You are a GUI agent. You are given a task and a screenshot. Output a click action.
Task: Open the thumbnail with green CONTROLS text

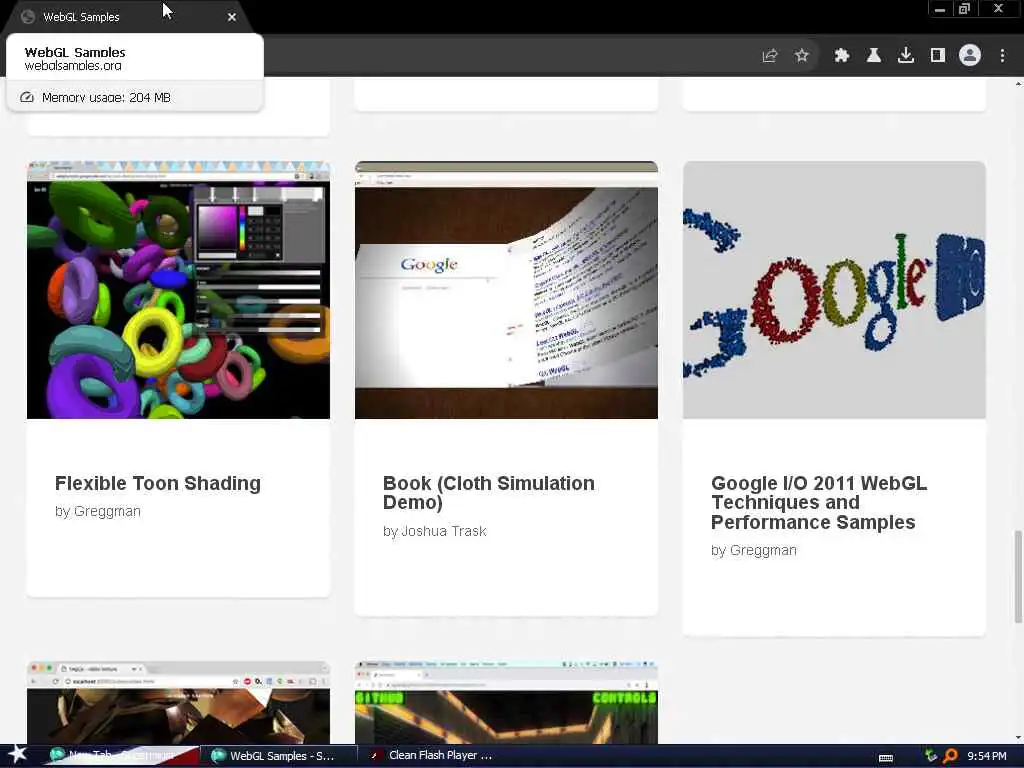coord(506,702)
